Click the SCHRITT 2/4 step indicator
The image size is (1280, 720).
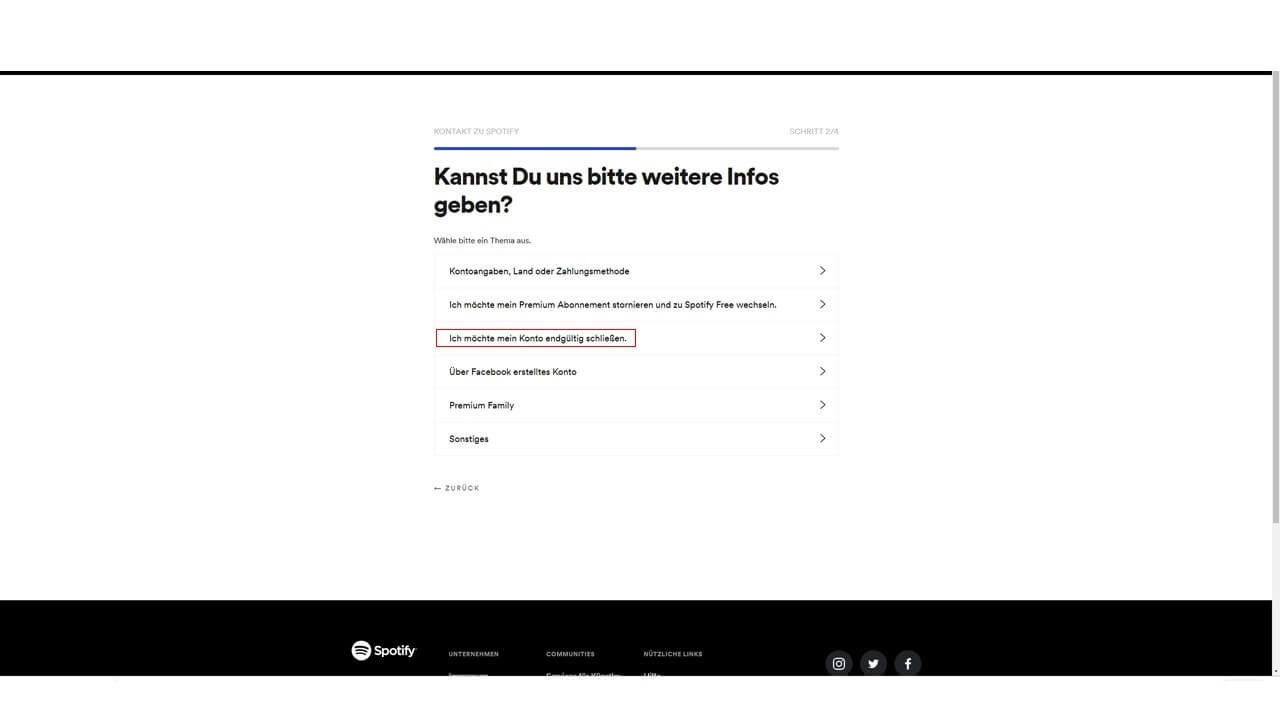(x=814, y=132)
